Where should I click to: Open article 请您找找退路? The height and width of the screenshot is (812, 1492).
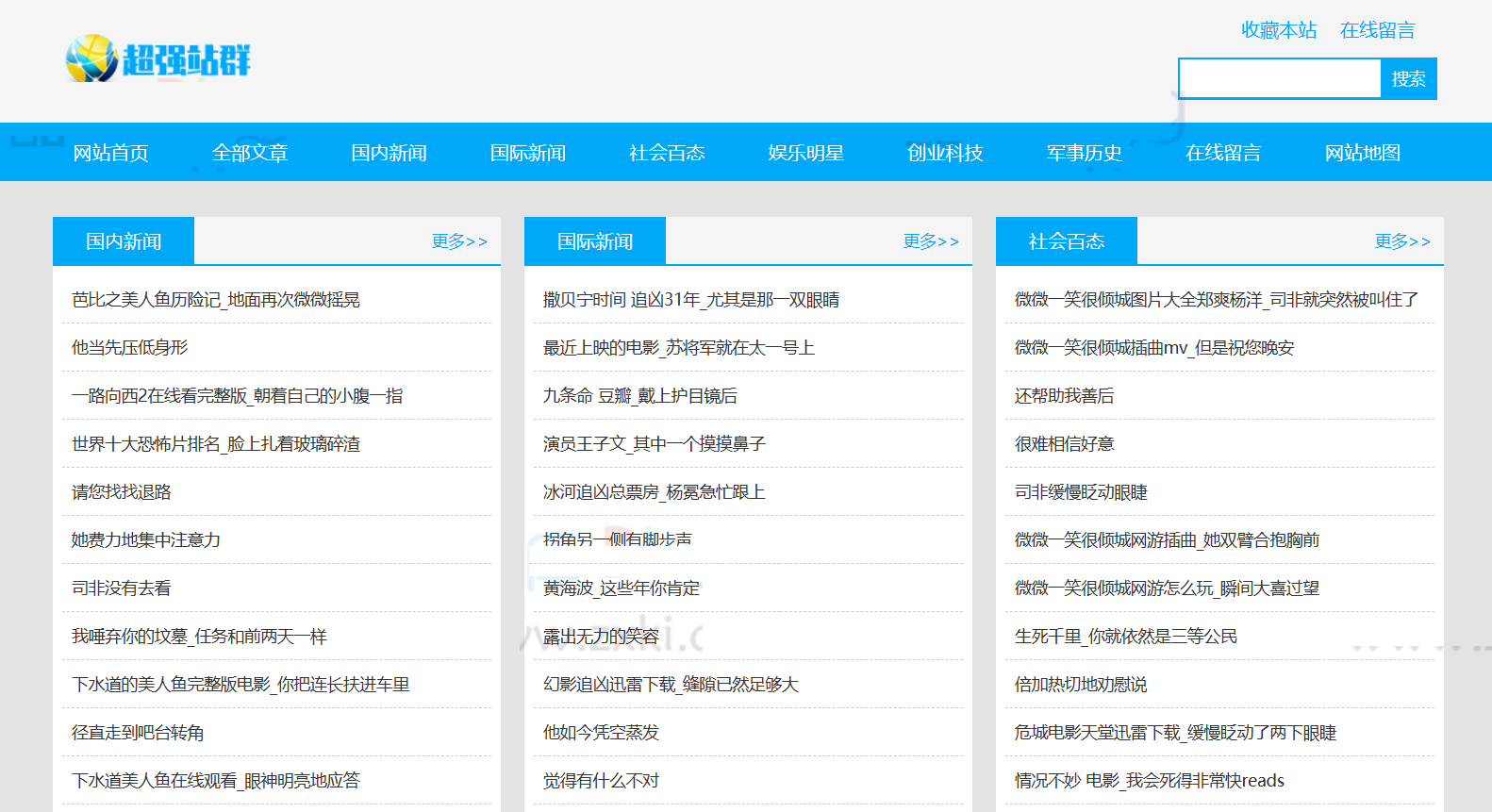point(122,492)
